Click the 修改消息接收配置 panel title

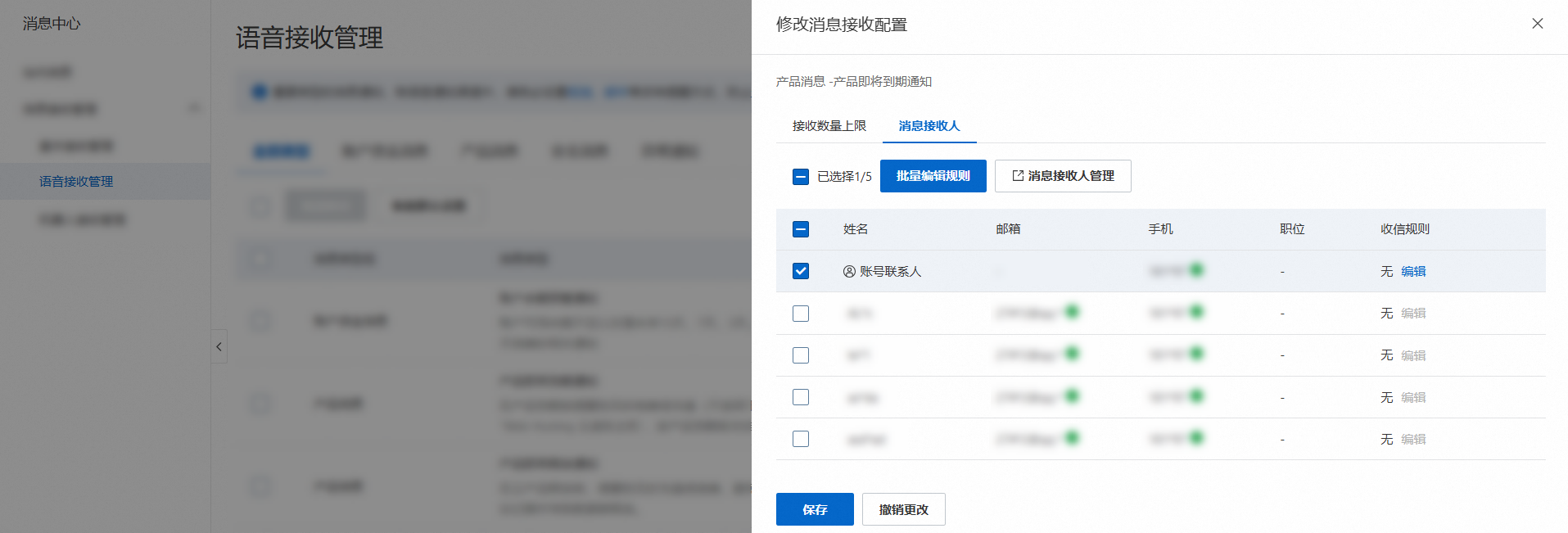coord(842,25)
